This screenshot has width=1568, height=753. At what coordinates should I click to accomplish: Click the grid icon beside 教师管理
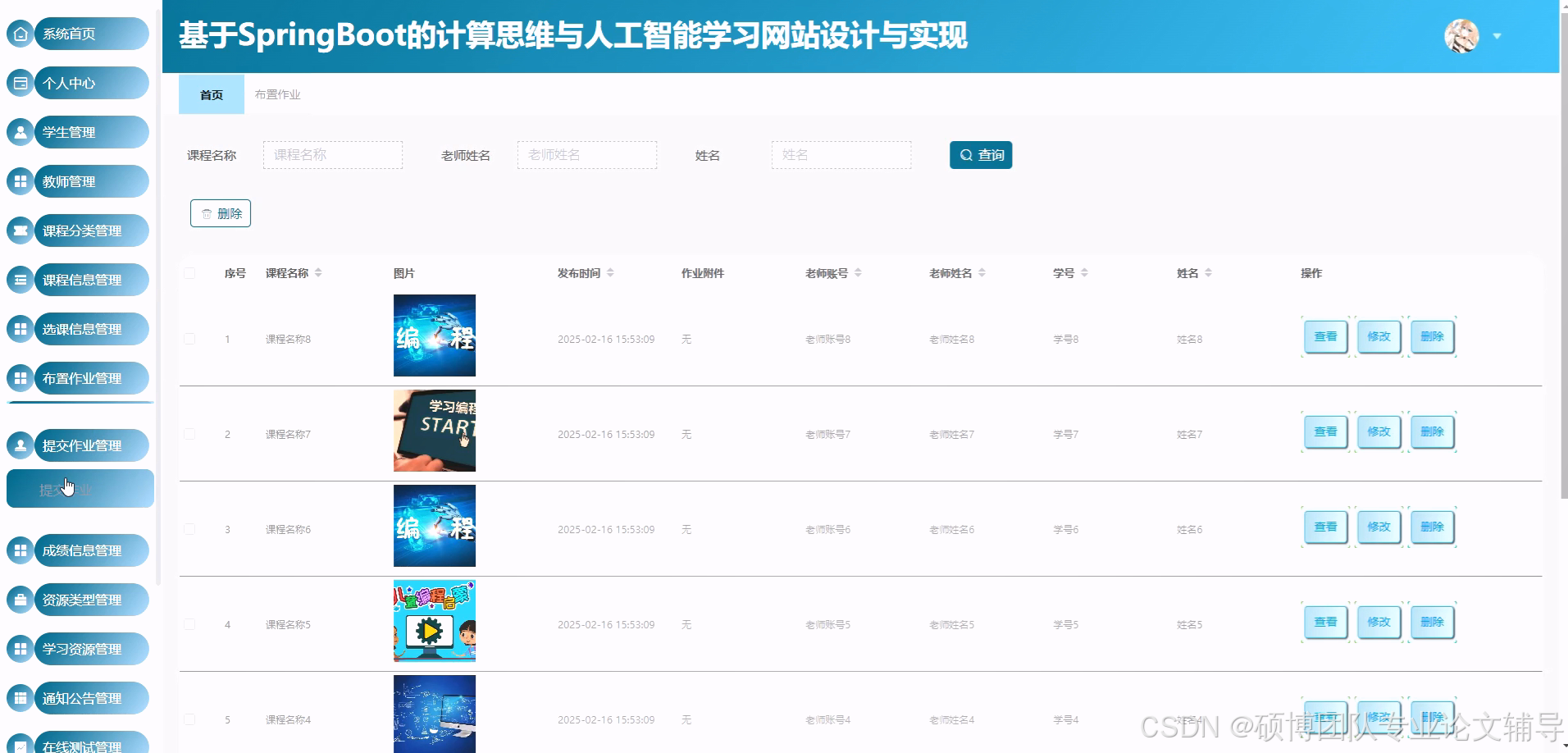tap(21, 181)
